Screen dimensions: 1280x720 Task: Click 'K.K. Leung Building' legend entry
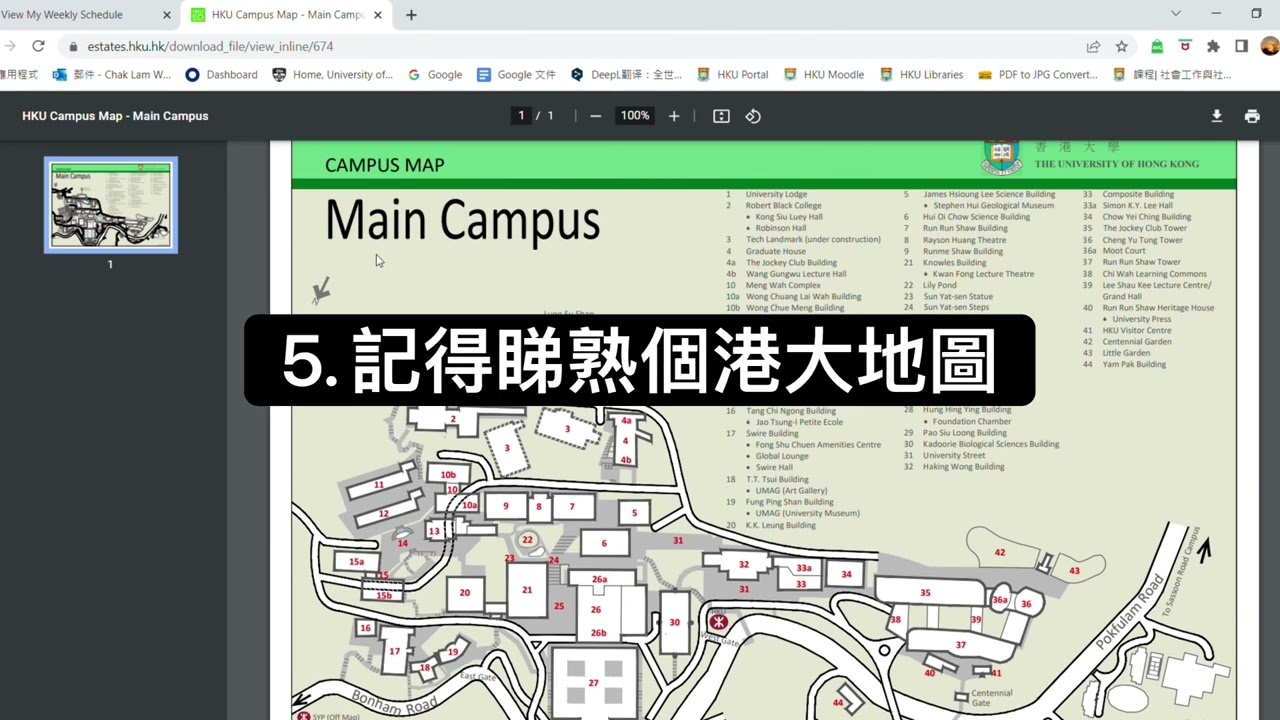(780, 525)
